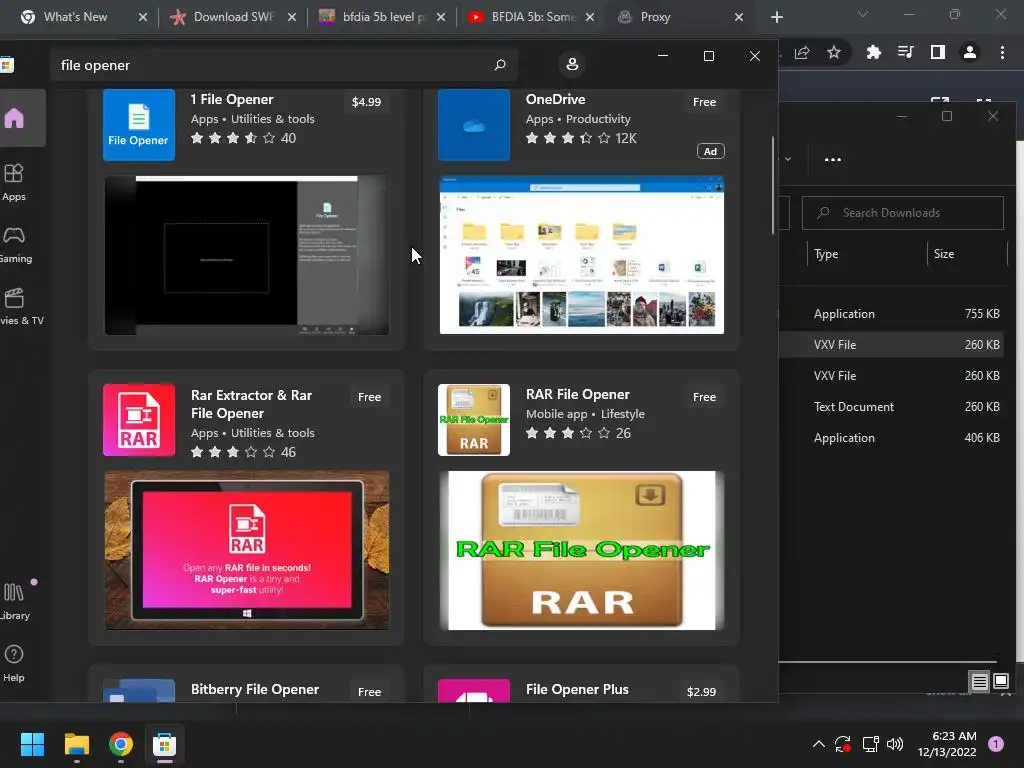Click Search Downloads field in File Explorer
The width and height of the screenshot is (1024, 768).
[x=903, y=213]
